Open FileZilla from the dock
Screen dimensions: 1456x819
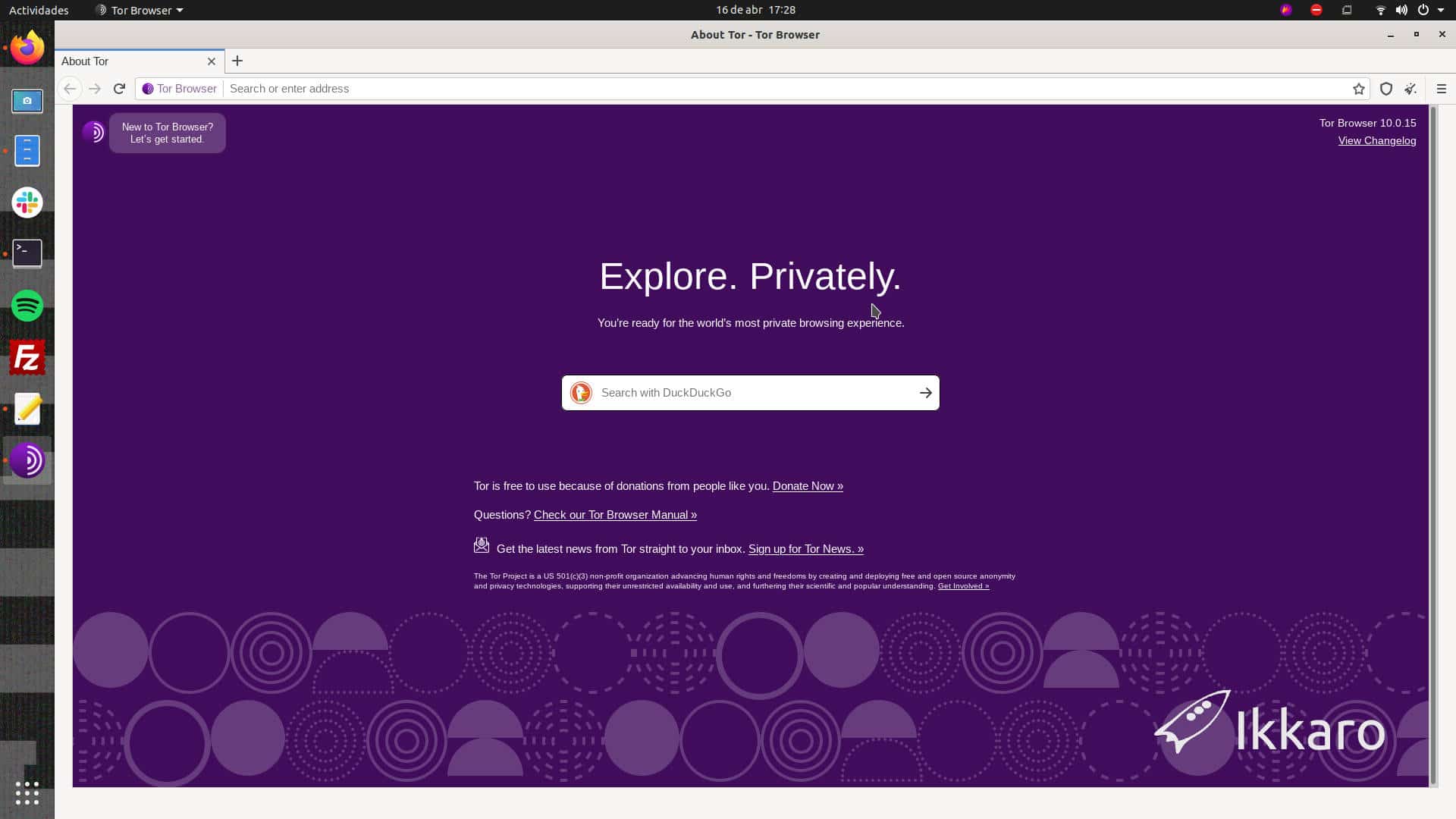coord(27,356)
